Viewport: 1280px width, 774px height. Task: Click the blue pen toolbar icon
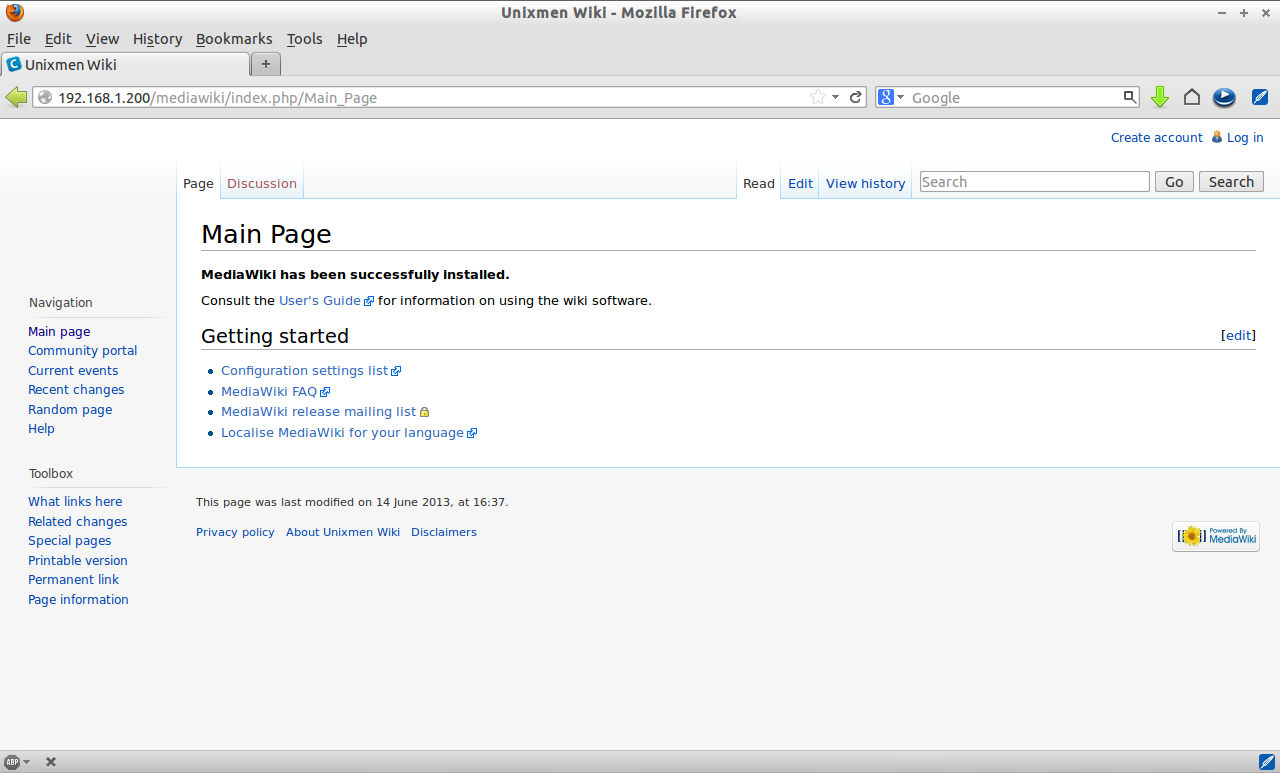[1260, 97]
